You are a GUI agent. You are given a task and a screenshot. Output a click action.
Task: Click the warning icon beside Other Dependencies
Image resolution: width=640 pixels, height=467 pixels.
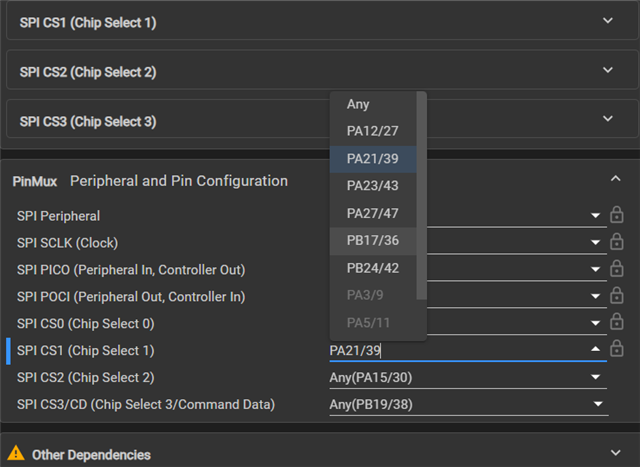[16, 453]
